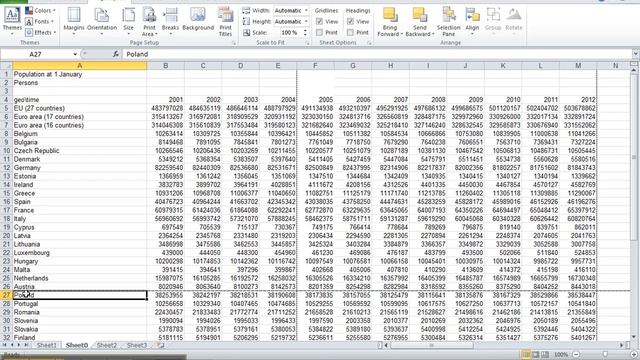640x360 pixels.
Task: Open Page Setup dialog launcher
Action: (x=234, y=43)
